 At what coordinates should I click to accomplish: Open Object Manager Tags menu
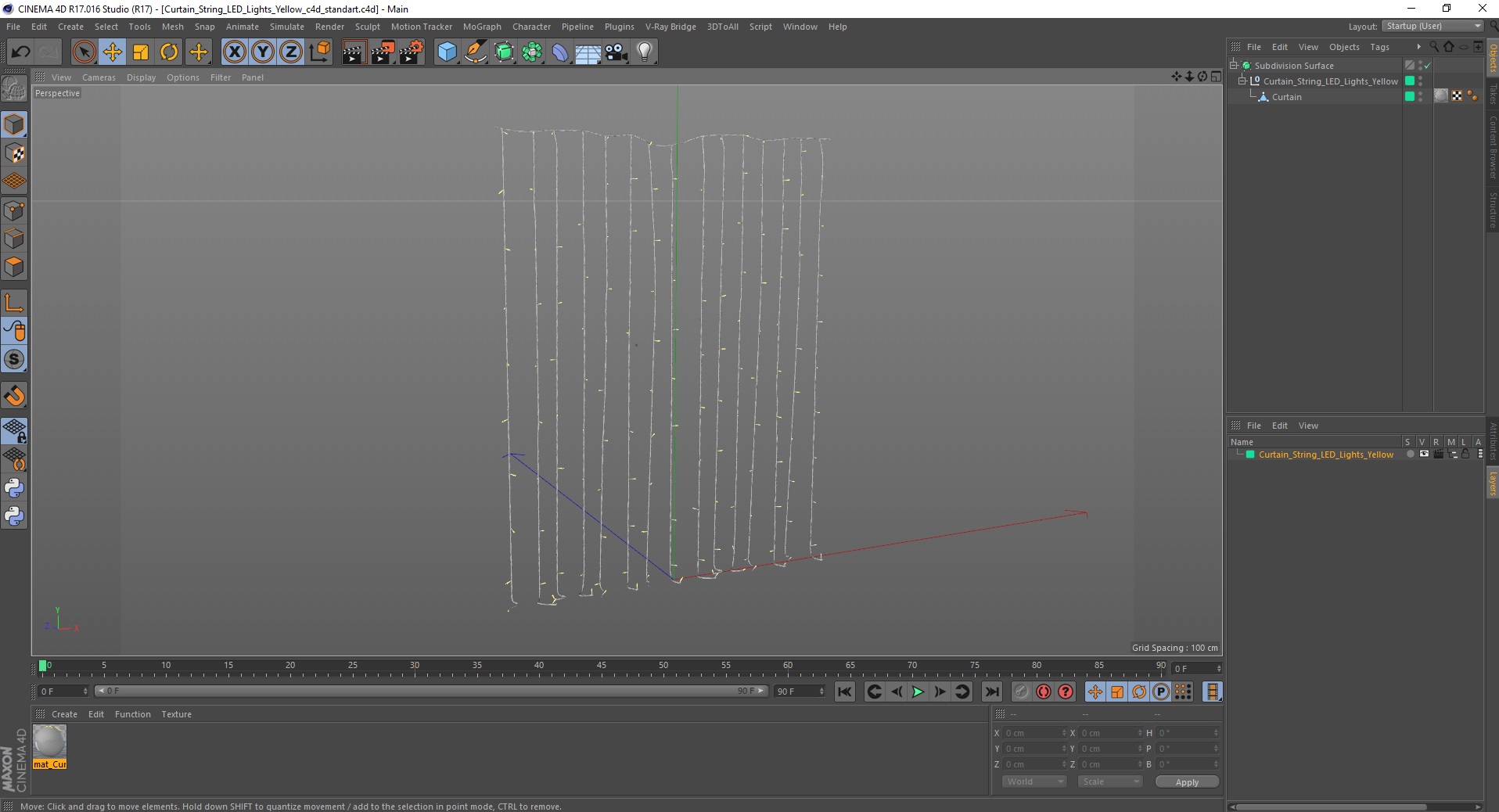pos(1379,47)
